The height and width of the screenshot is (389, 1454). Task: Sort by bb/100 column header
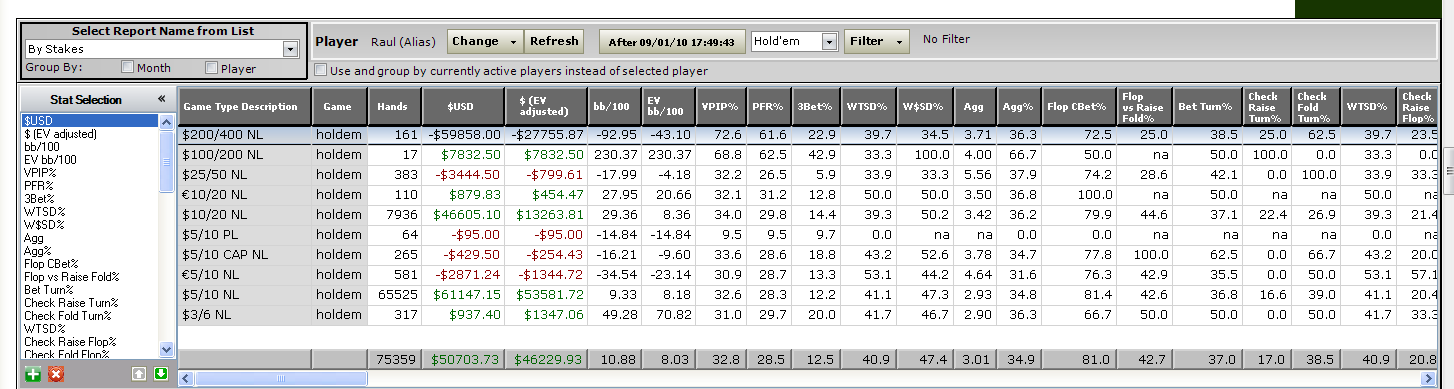[612, 106]
